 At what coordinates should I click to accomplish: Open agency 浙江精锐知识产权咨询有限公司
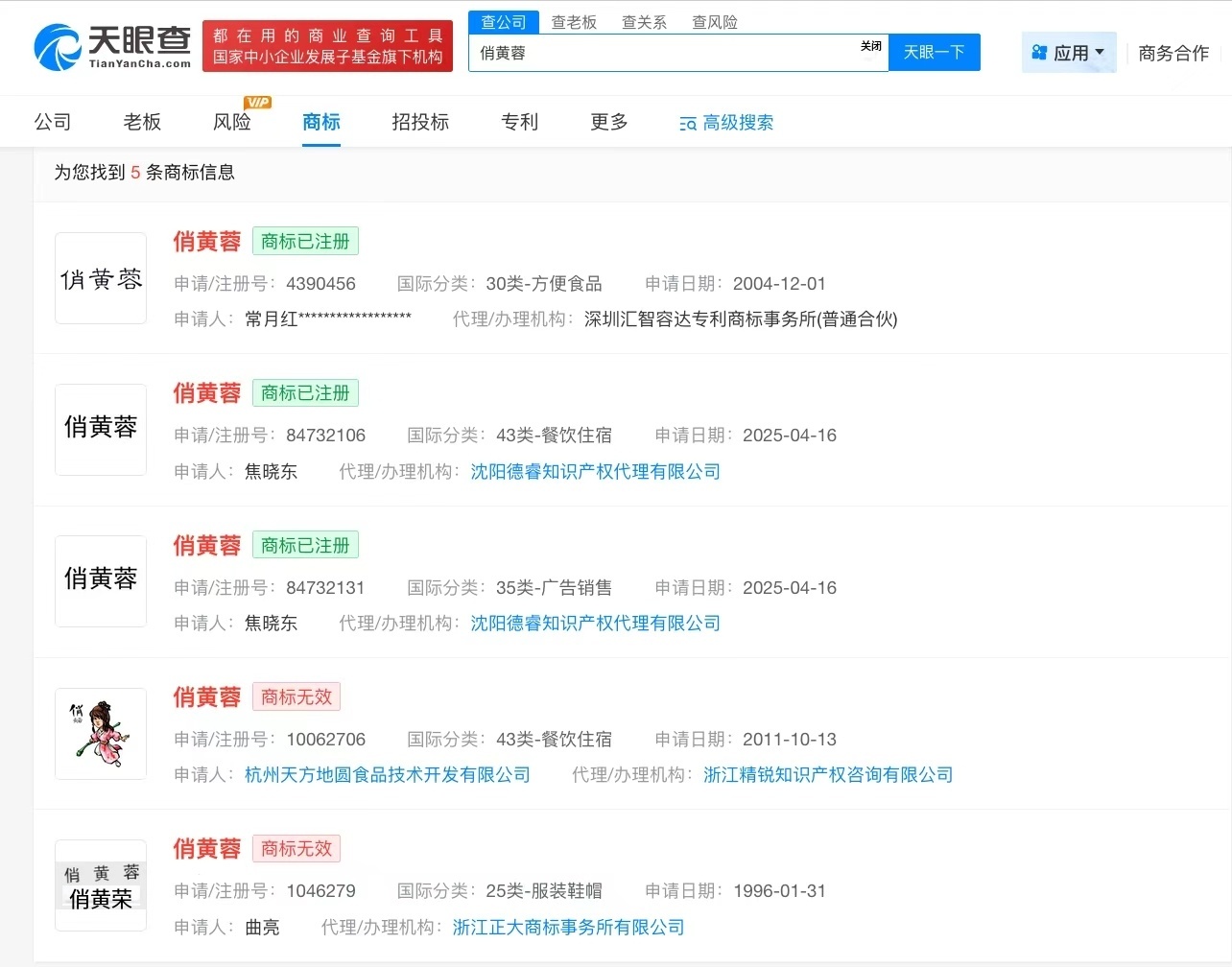coord(828,774)
